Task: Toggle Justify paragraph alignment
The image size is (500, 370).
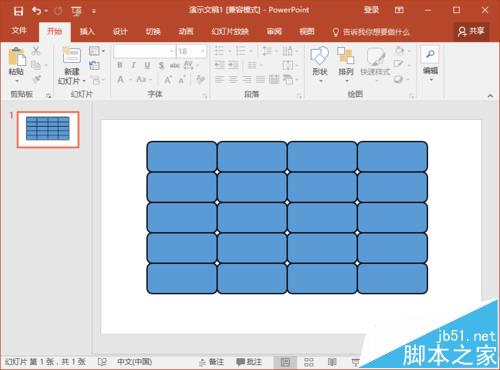Action: pos(261,79)
